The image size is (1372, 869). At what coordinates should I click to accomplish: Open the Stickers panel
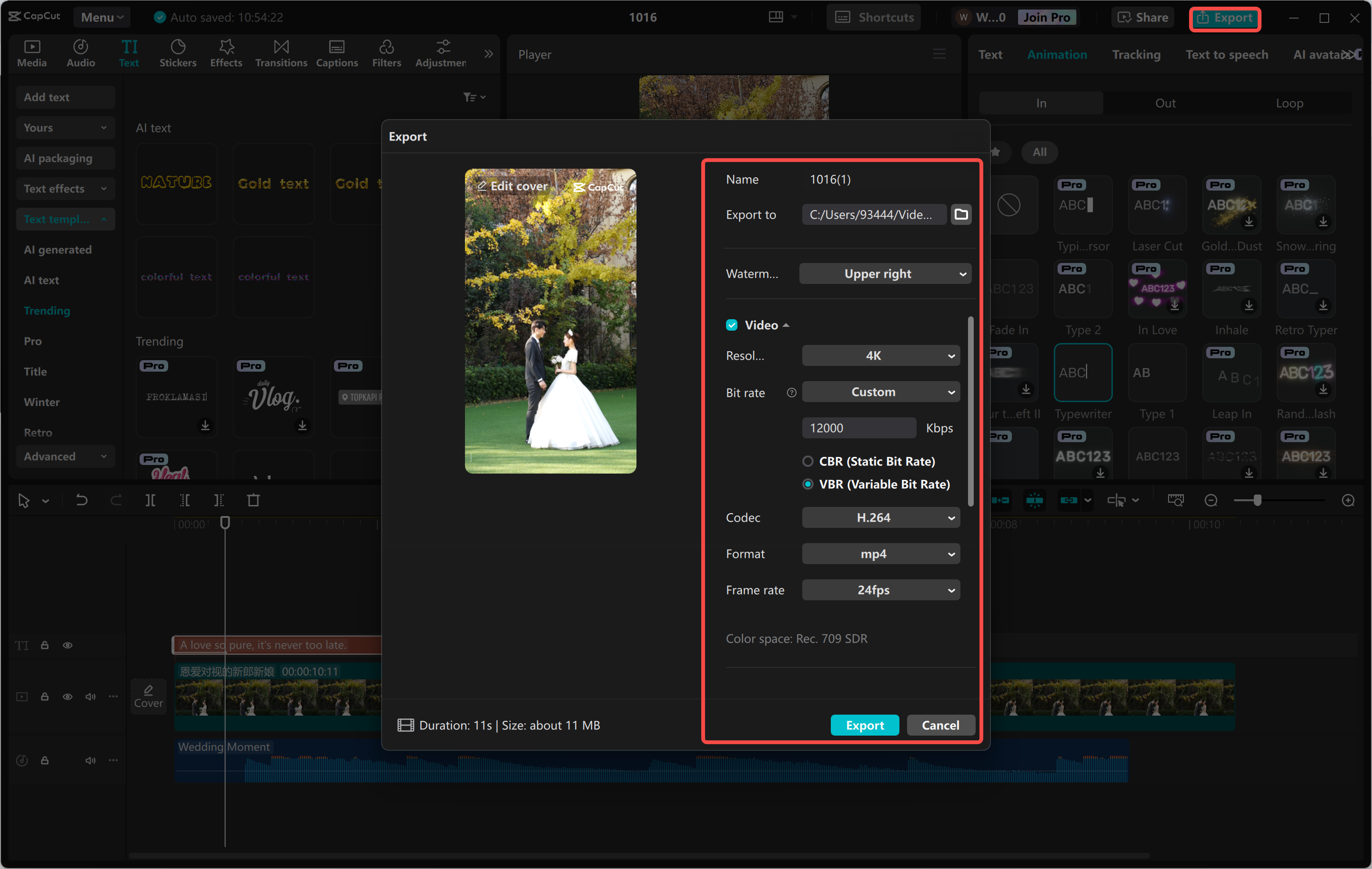pos(178,53)
